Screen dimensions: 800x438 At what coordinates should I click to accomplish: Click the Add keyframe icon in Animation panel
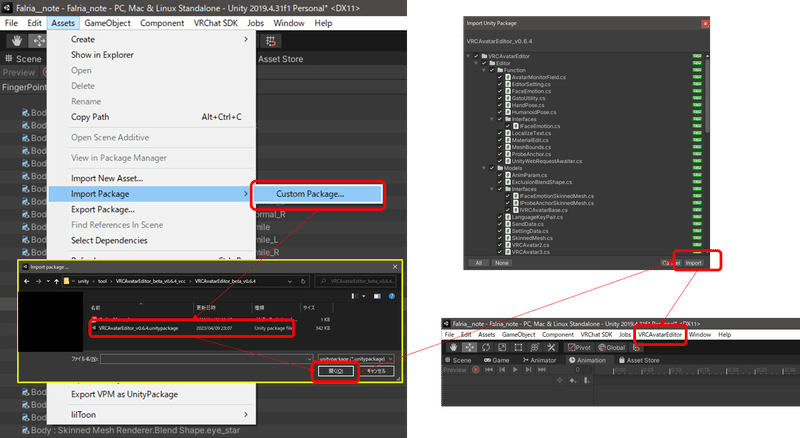[573, 380]
